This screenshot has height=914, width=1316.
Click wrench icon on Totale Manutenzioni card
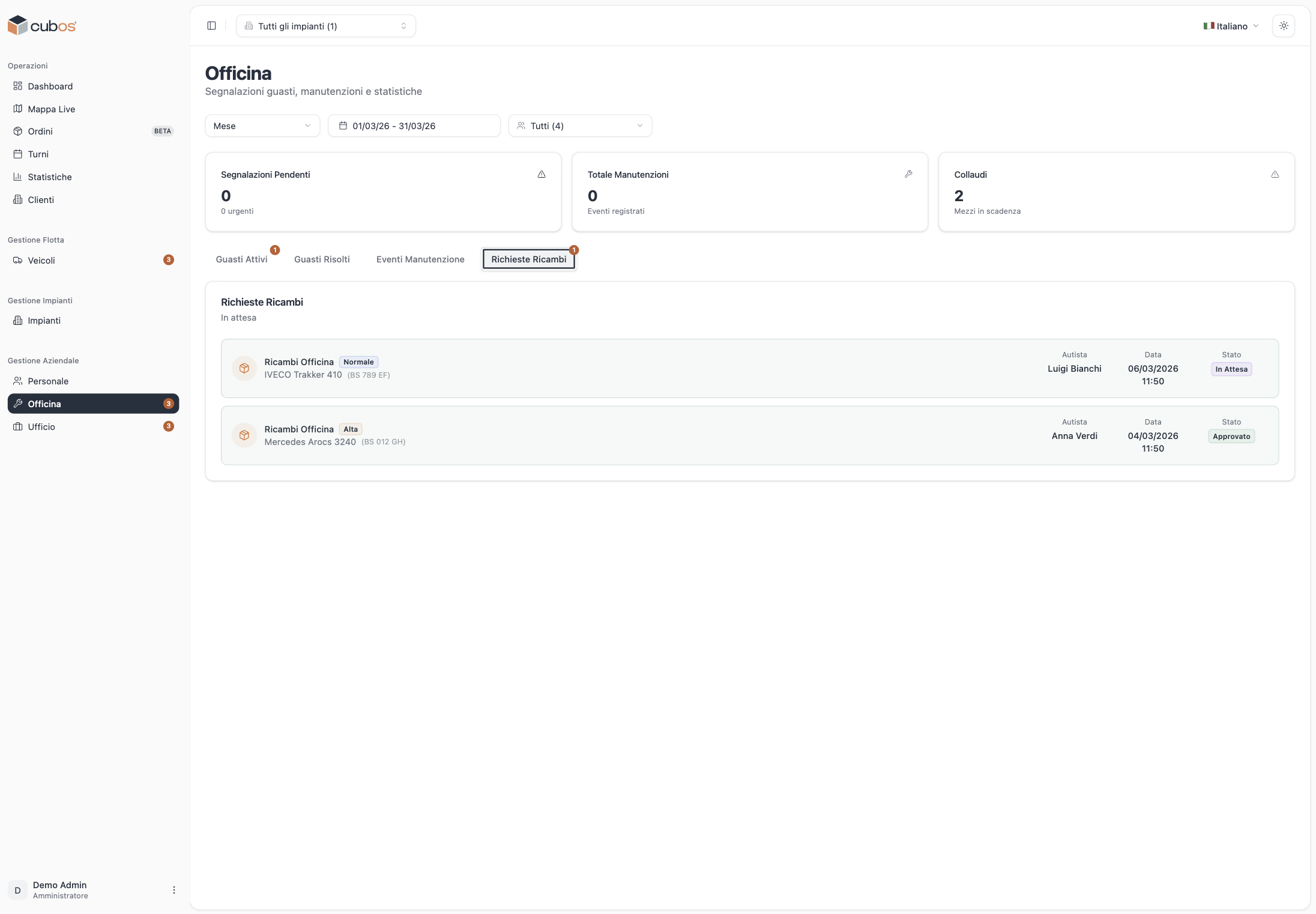click(908, 175)
